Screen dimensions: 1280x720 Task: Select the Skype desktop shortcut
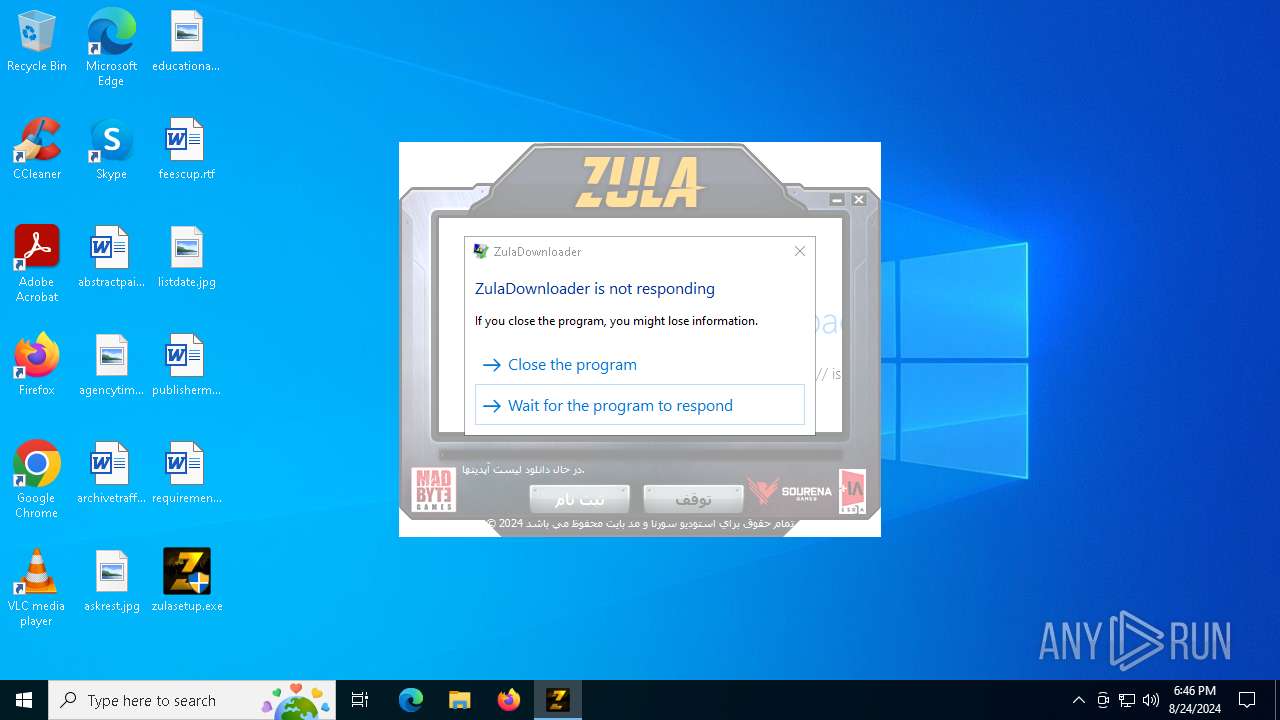tap(111, 150)
